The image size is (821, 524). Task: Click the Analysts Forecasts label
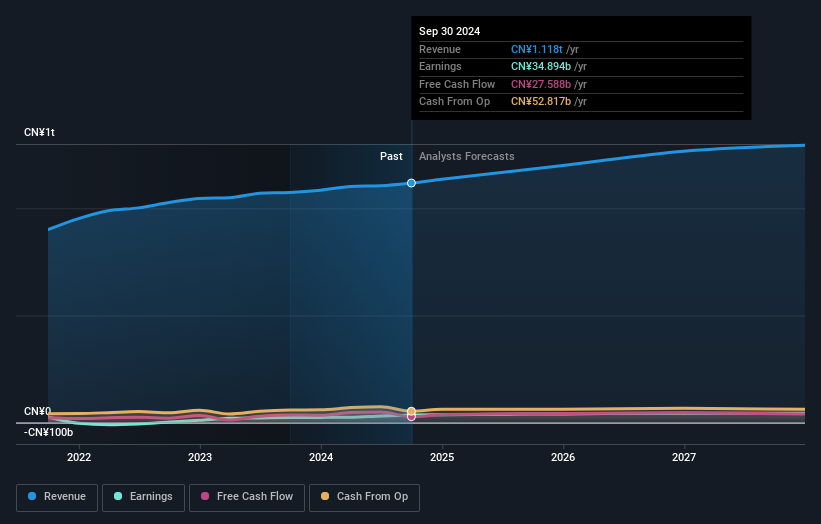pyautogui.click(x=467, y=157)
